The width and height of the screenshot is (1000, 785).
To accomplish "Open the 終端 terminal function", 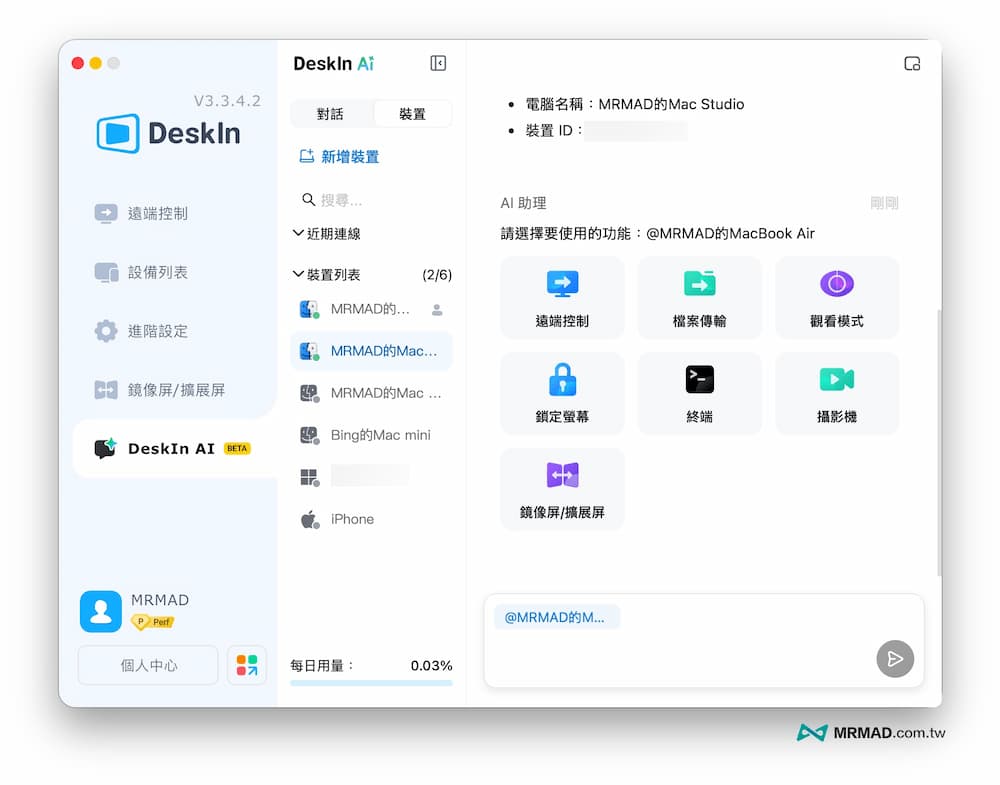I will (x=699, y=393).
